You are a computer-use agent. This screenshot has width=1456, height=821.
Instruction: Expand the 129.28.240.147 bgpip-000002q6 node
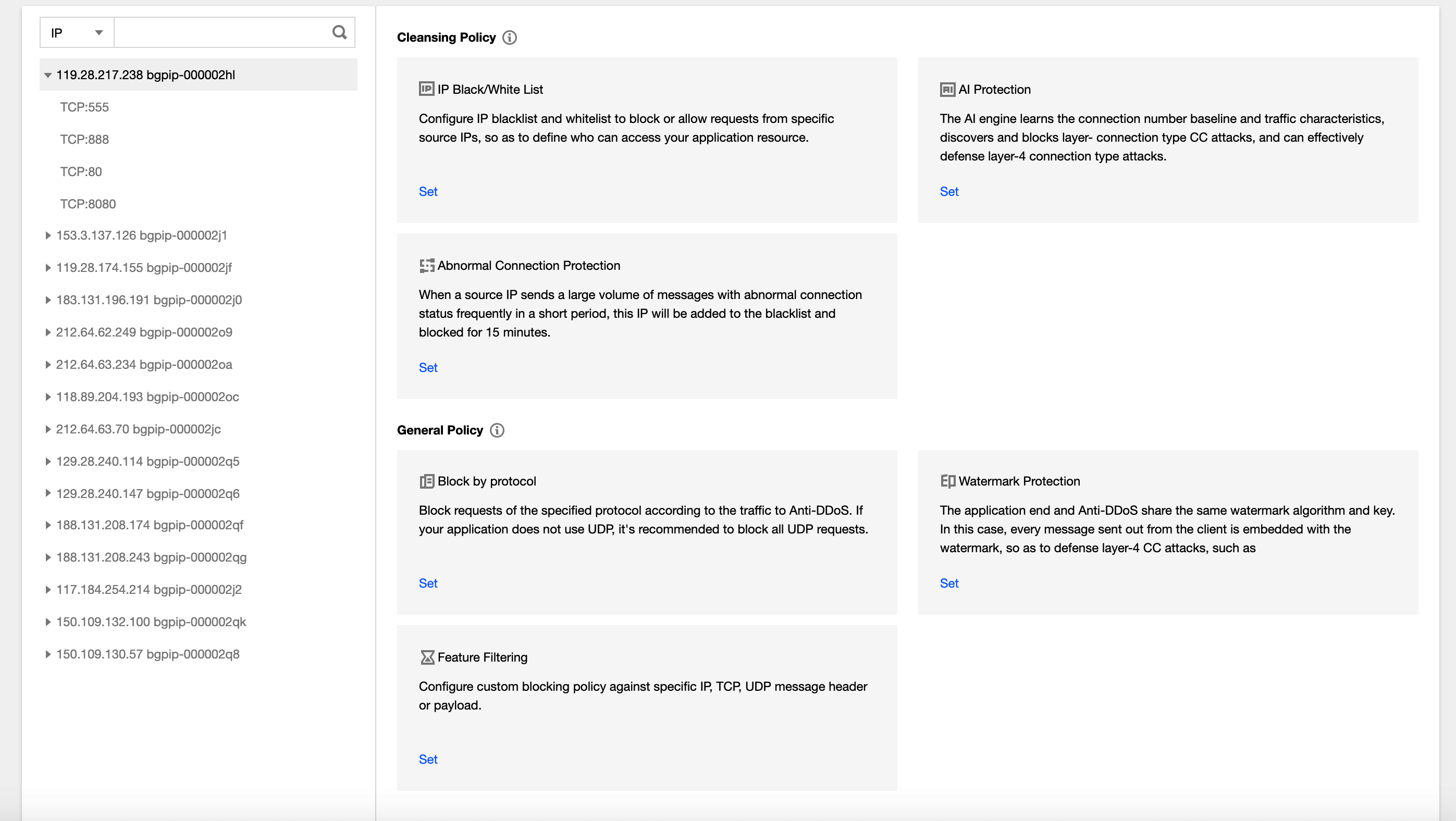click(48, 493)
